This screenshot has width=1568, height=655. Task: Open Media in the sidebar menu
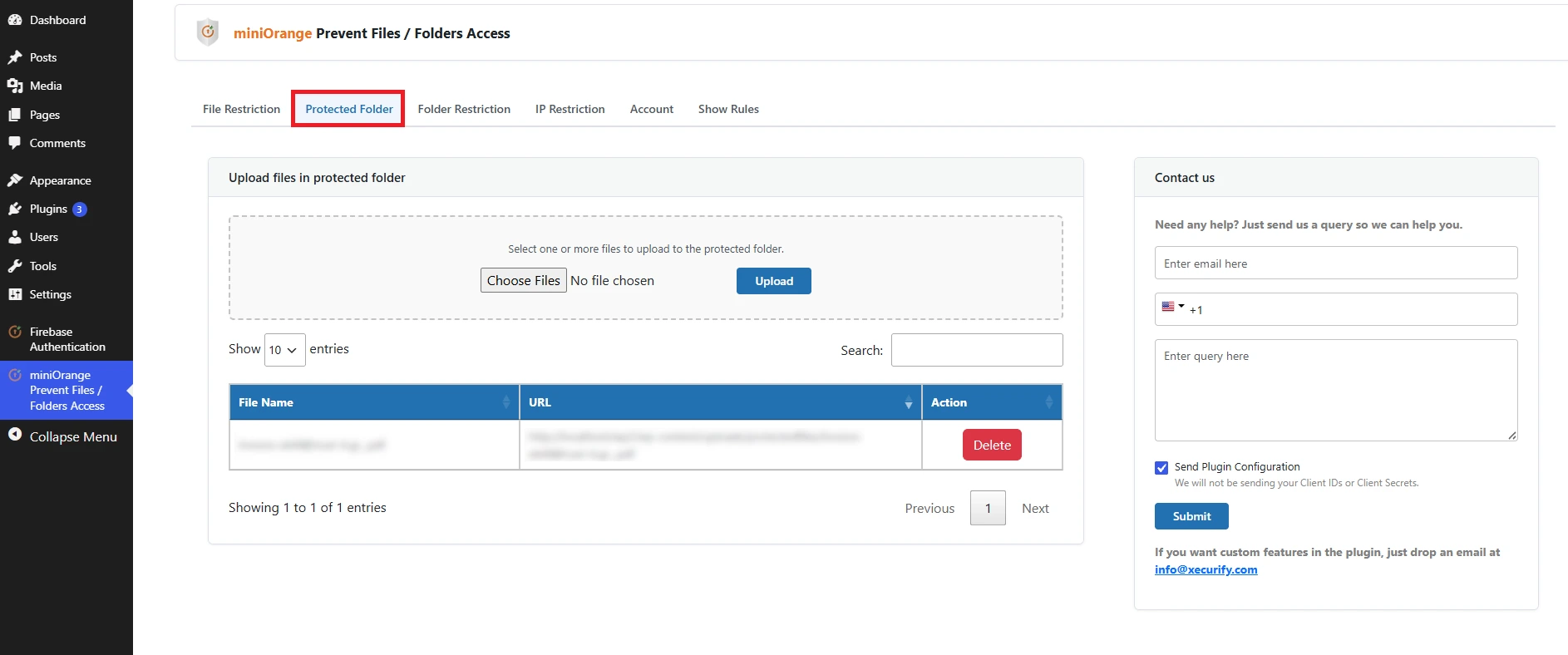point(46,86)
